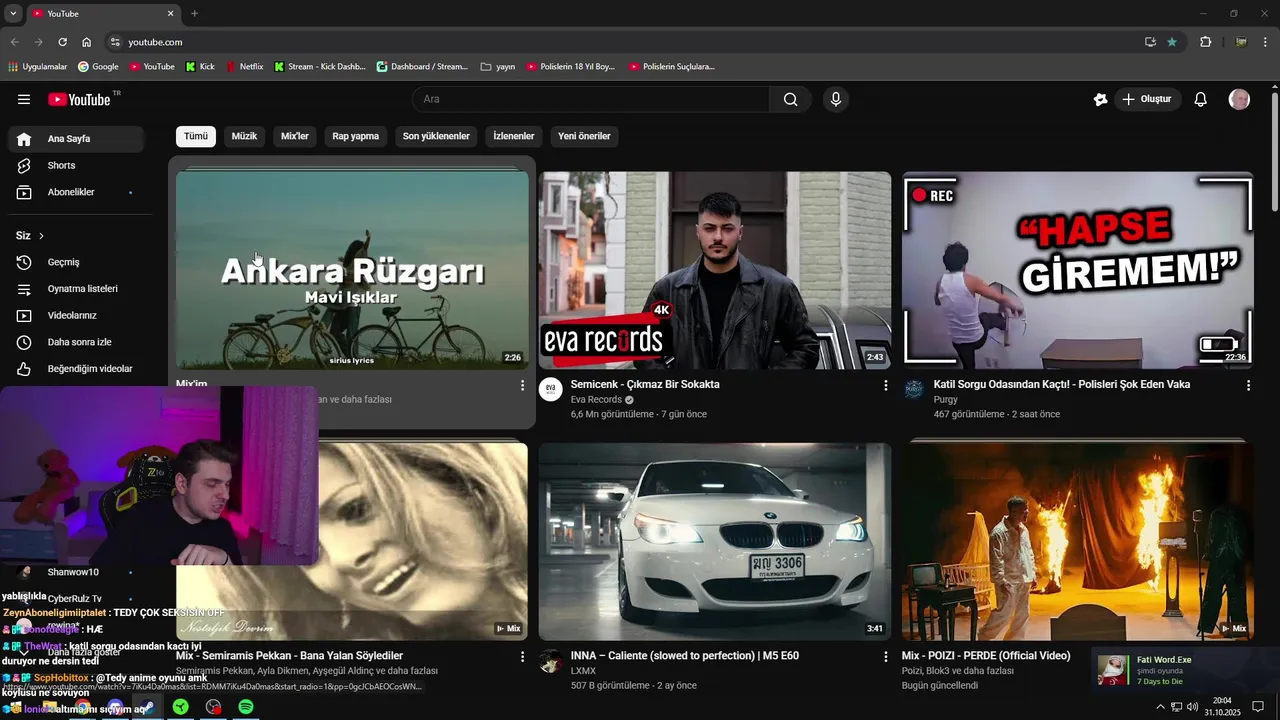The image size is (1280, 720).
Task: Open Oynatma listeleri in sidebar
Action: coord(76,289)
